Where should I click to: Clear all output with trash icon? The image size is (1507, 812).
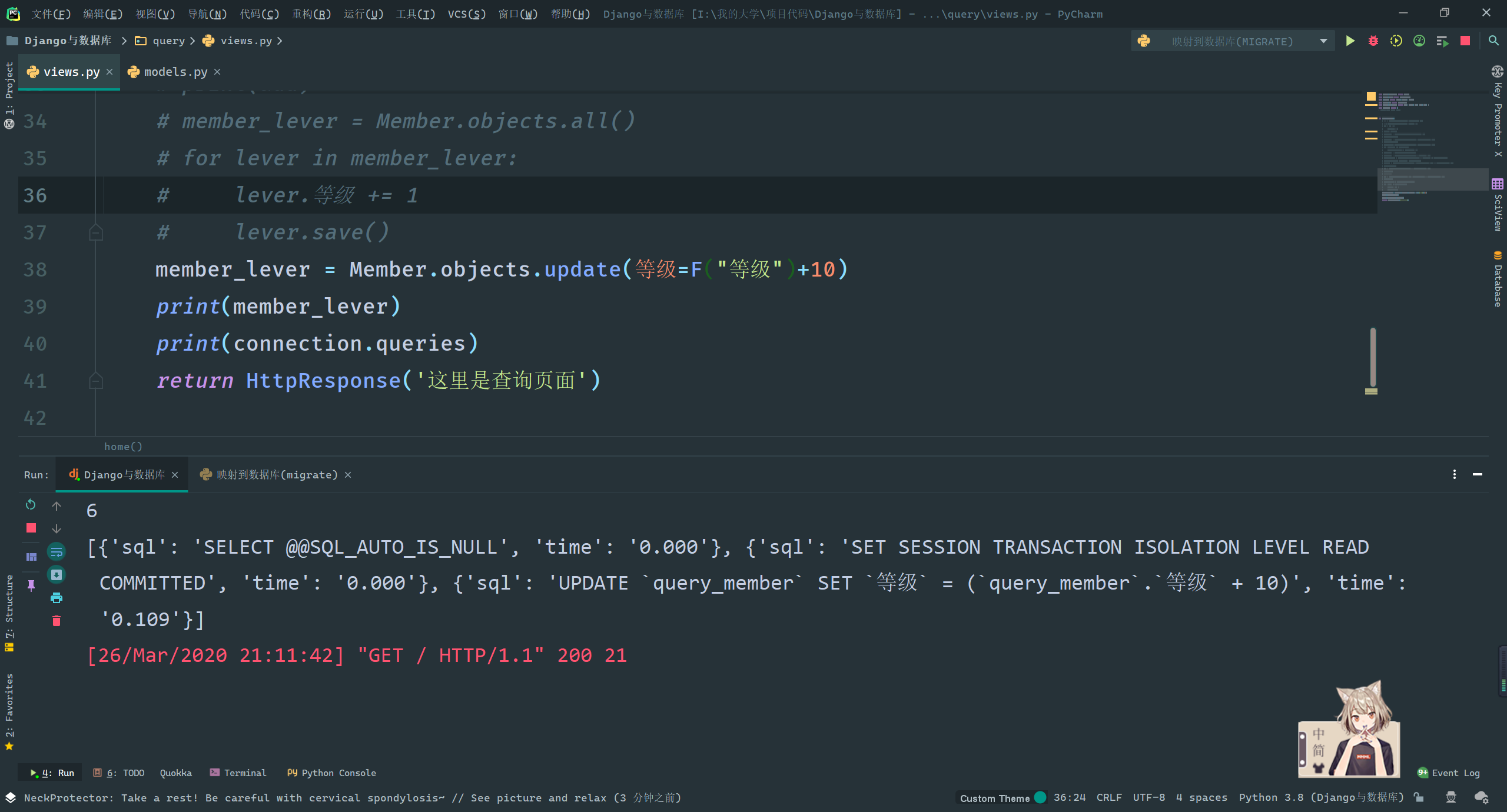(x=57, y=621)
